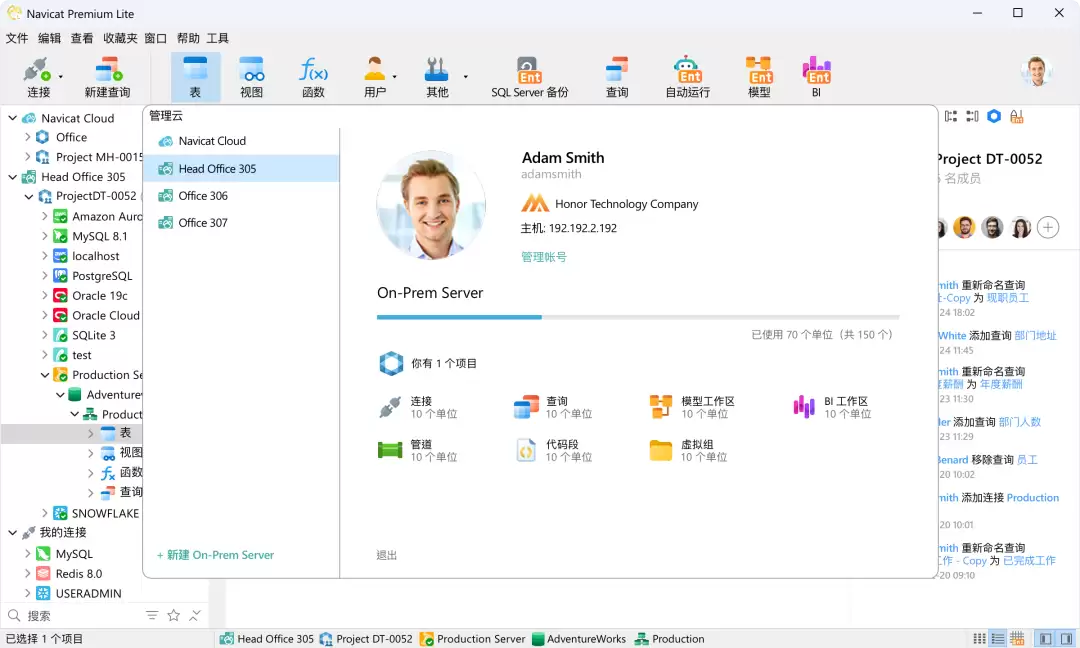Screen dimensions: 1080x648
Task: Switch to grid icon view in status bar
Action: pyautogui.click(x=979, y=639)
